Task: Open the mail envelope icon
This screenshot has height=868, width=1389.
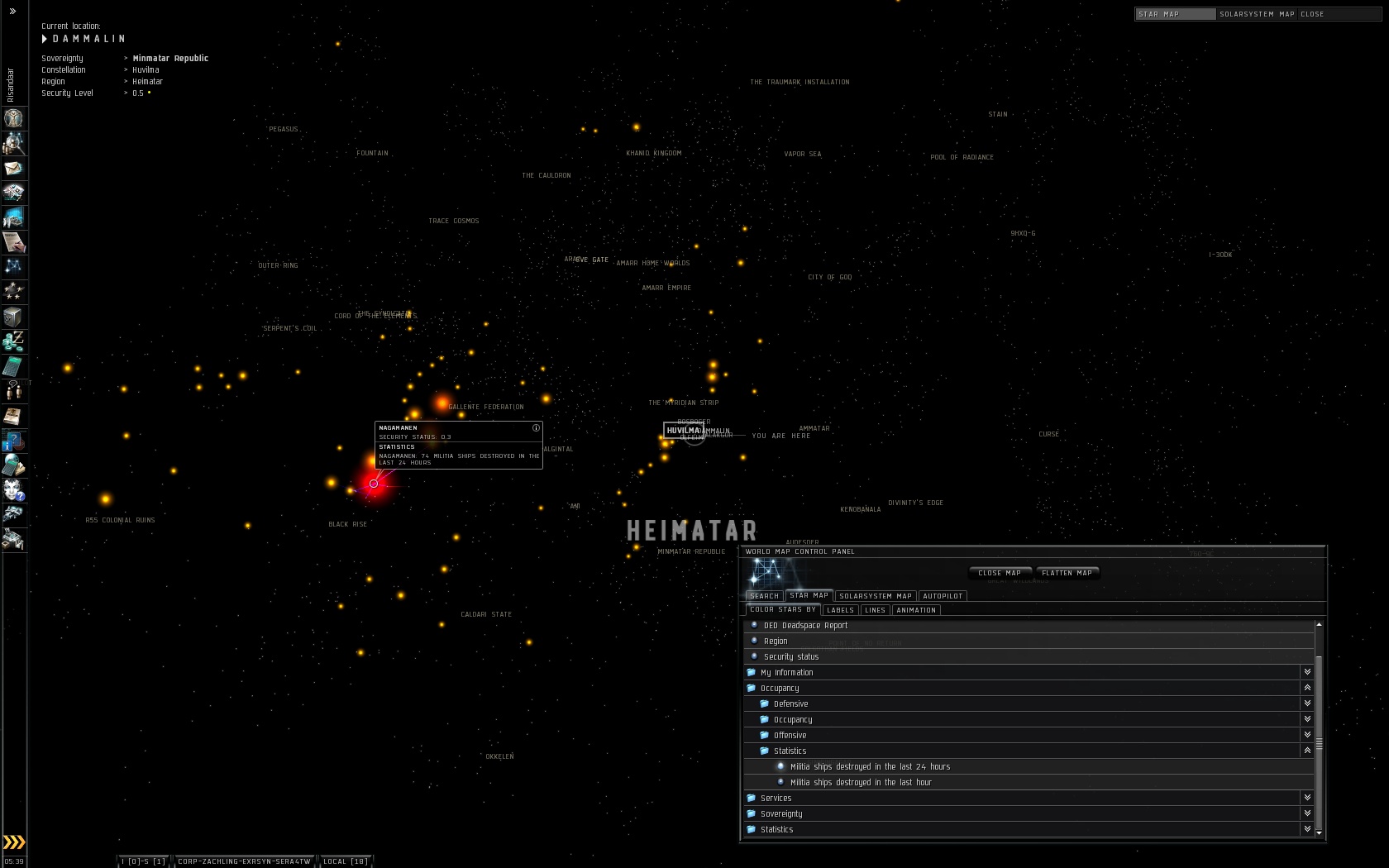Action: click(x=13, y=168)
